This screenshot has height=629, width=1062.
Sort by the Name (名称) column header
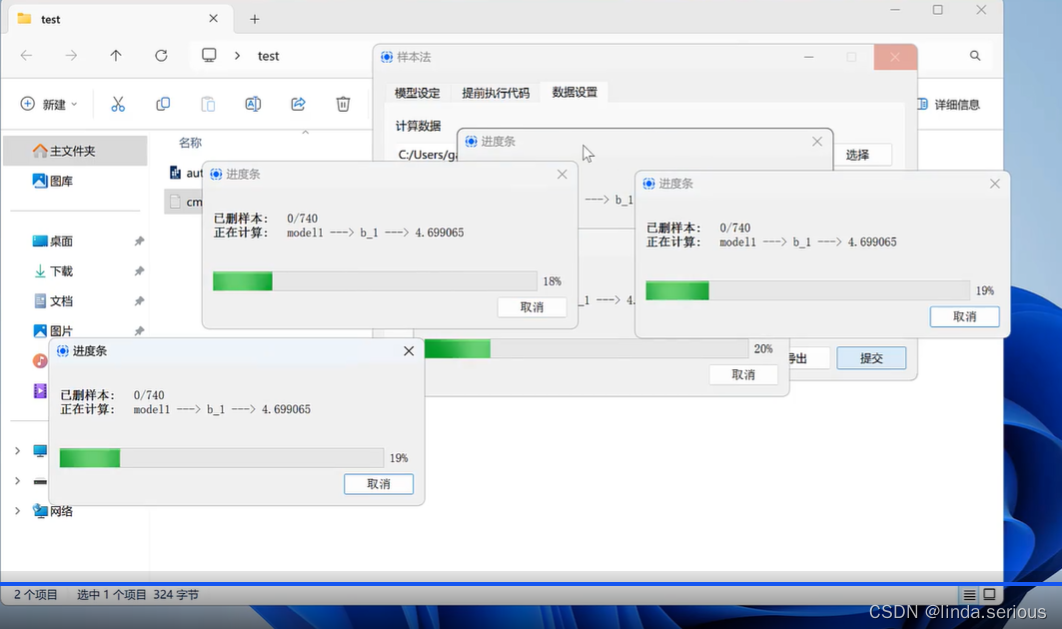(x=190, y=142)
